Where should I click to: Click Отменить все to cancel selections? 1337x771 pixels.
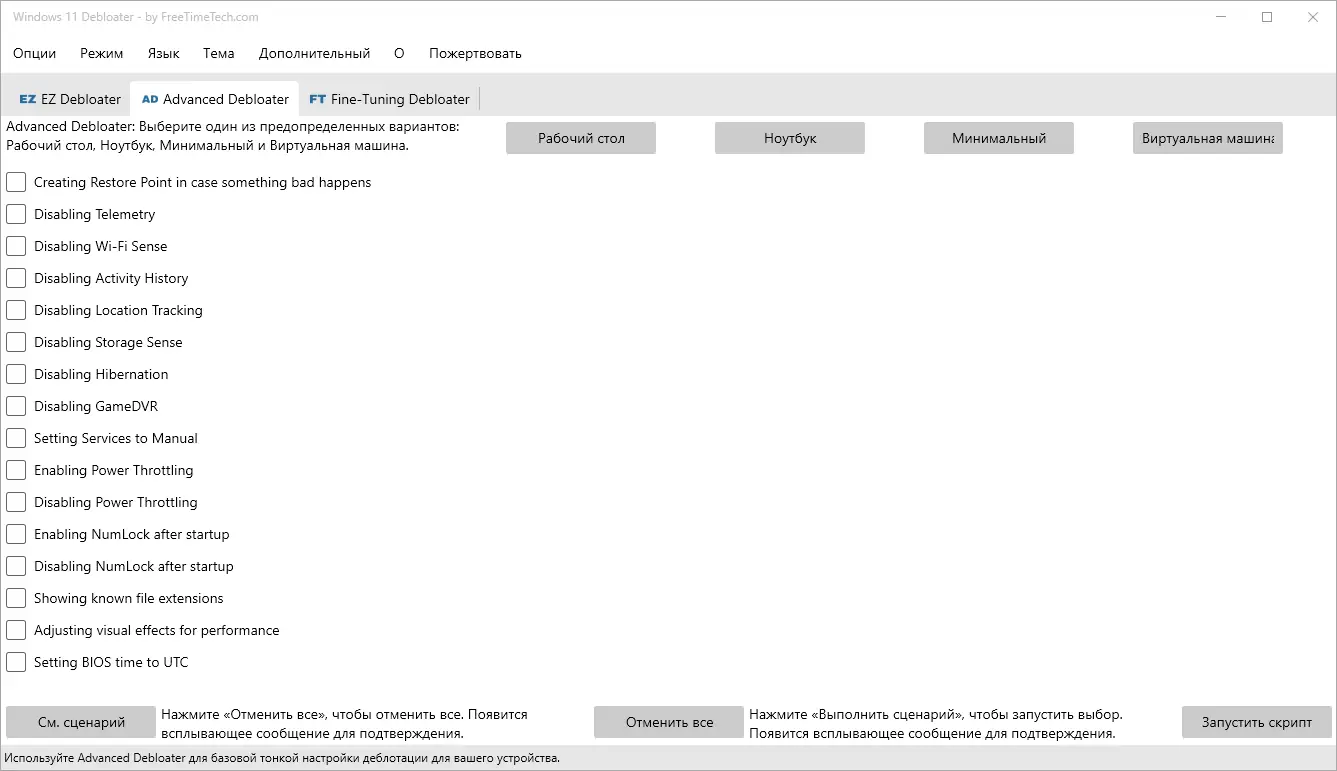click(668, 721)
